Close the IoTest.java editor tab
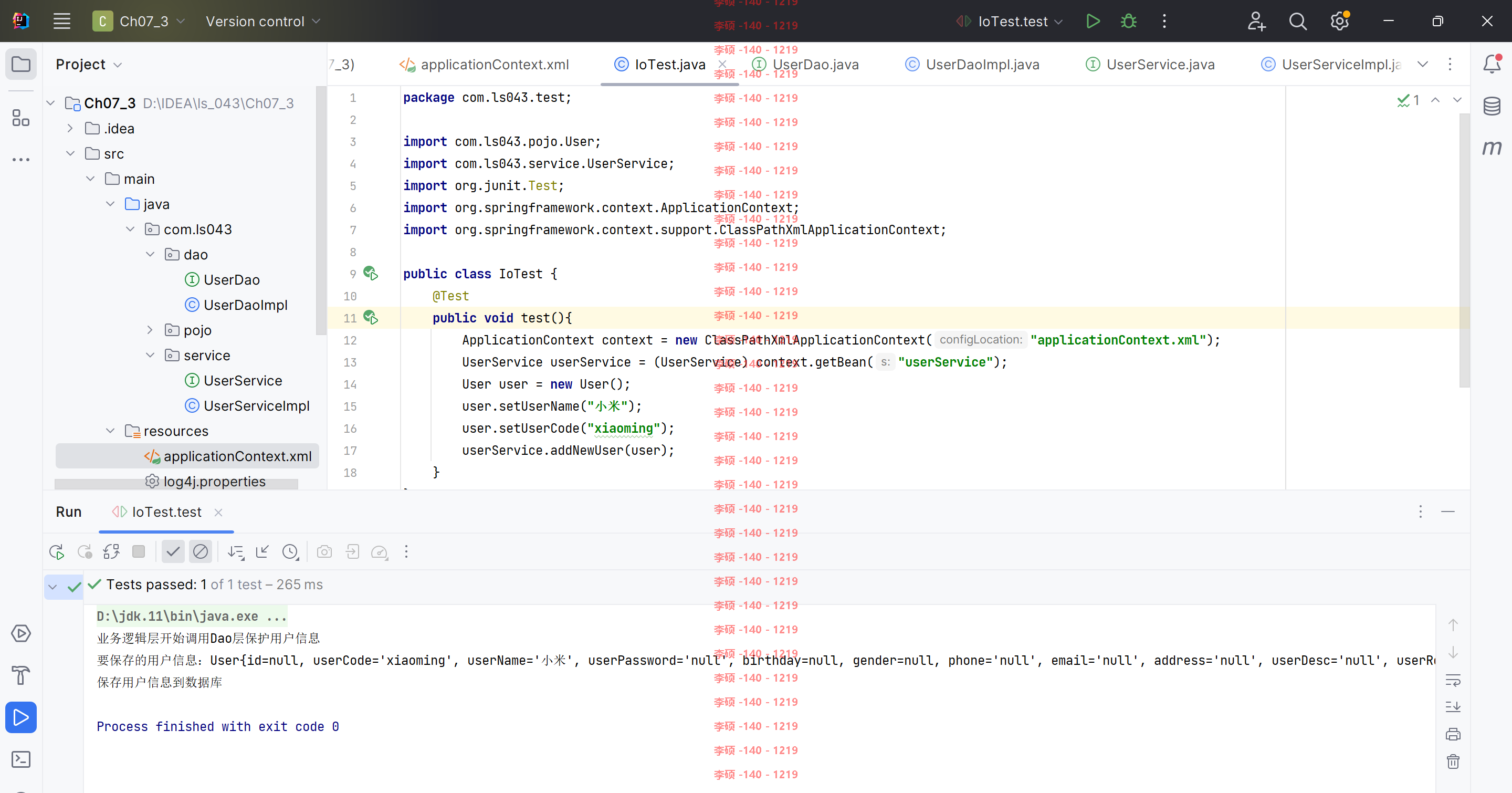The height and width of the screenshot is (793, 1512). click(x=722, y=64)
